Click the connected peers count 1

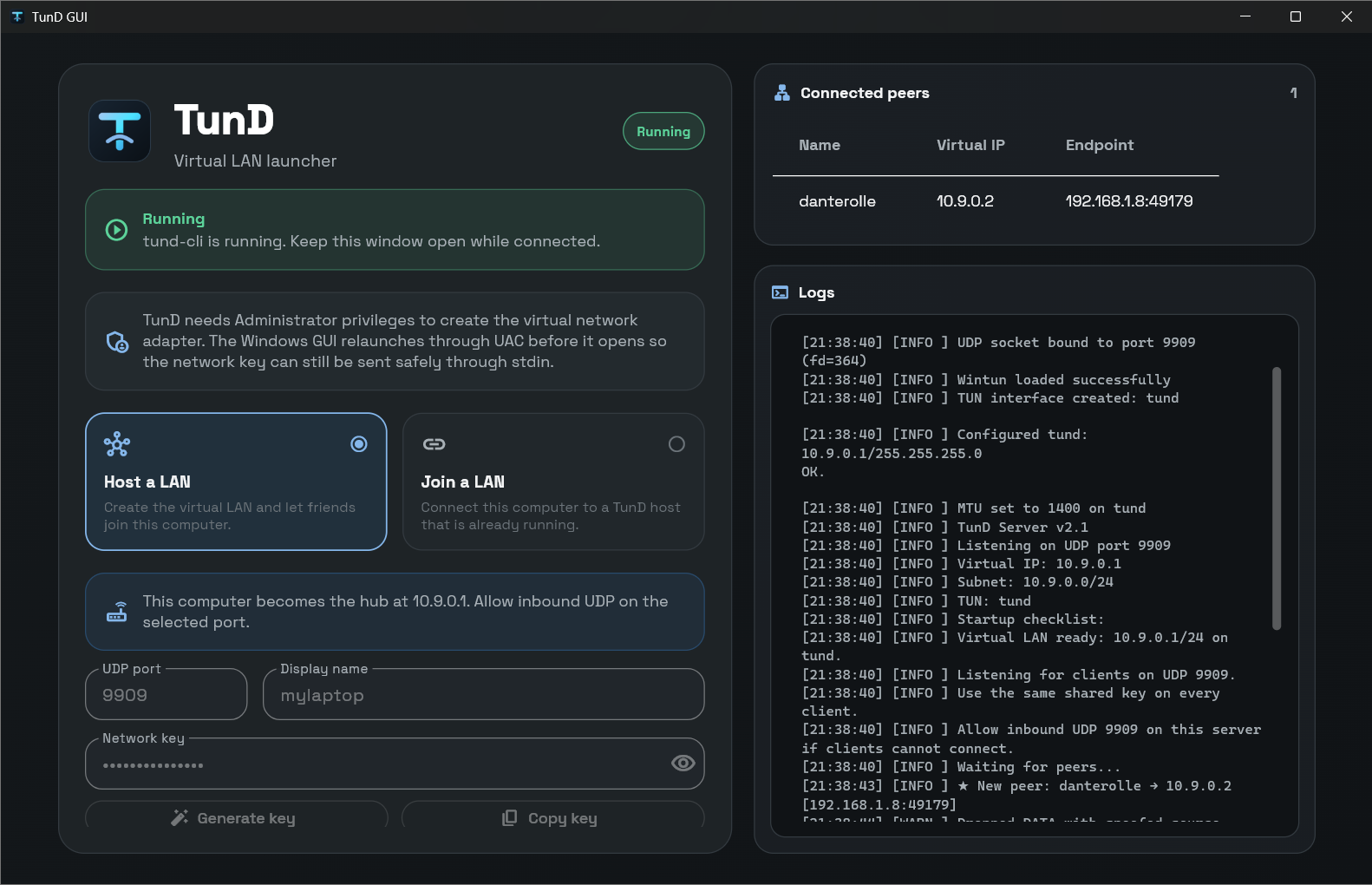(x=1293, y=93)
